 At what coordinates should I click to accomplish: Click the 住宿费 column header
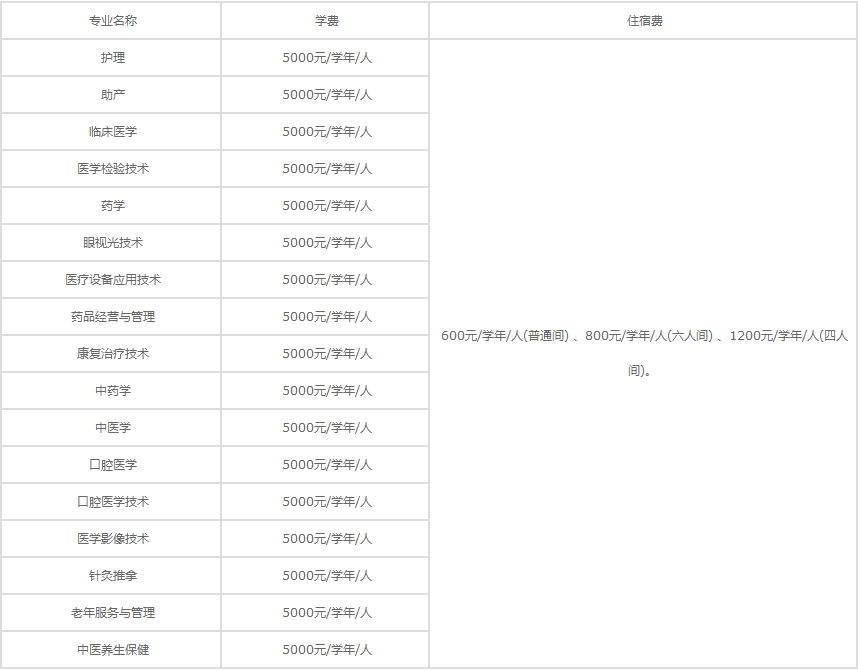point(643,20)
